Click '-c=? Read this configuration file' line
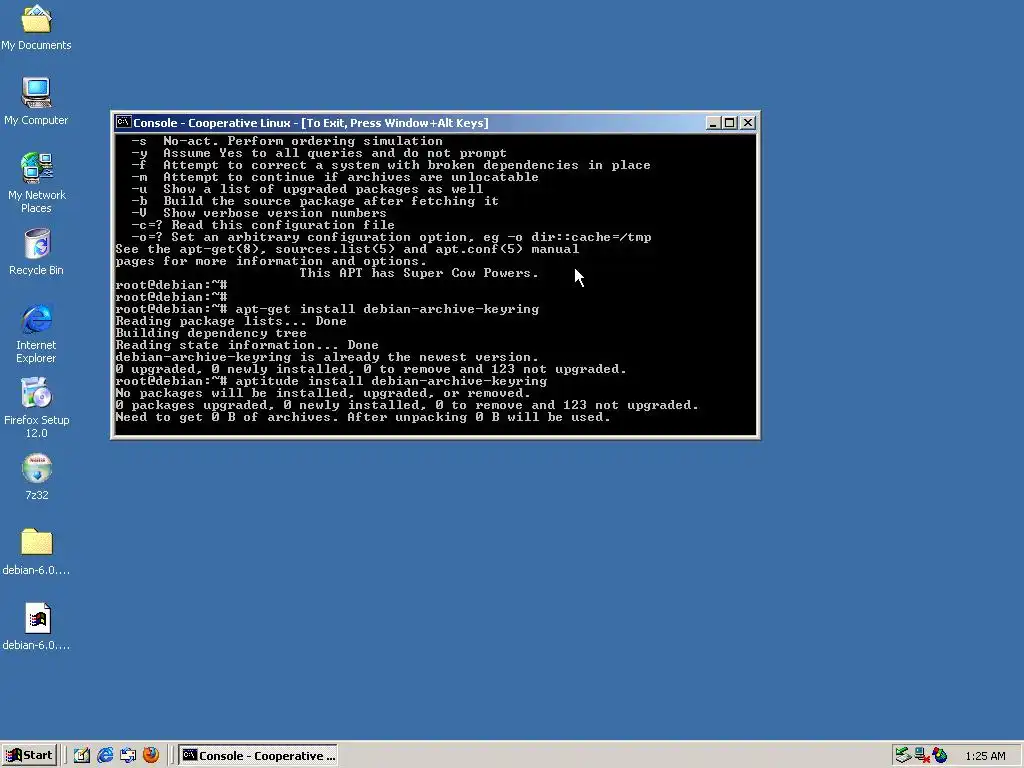 pyautogui.click(x=263, y=225)
